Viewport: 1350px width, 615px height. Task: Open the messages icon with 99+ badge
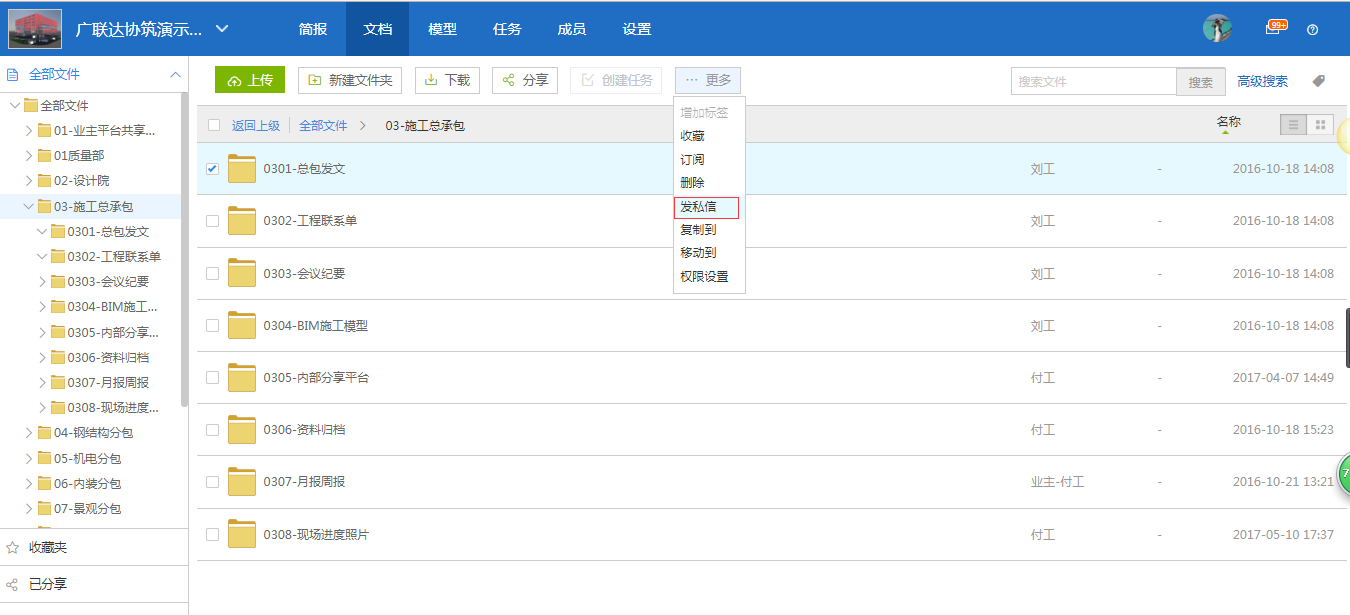(x=1276, y=29)
